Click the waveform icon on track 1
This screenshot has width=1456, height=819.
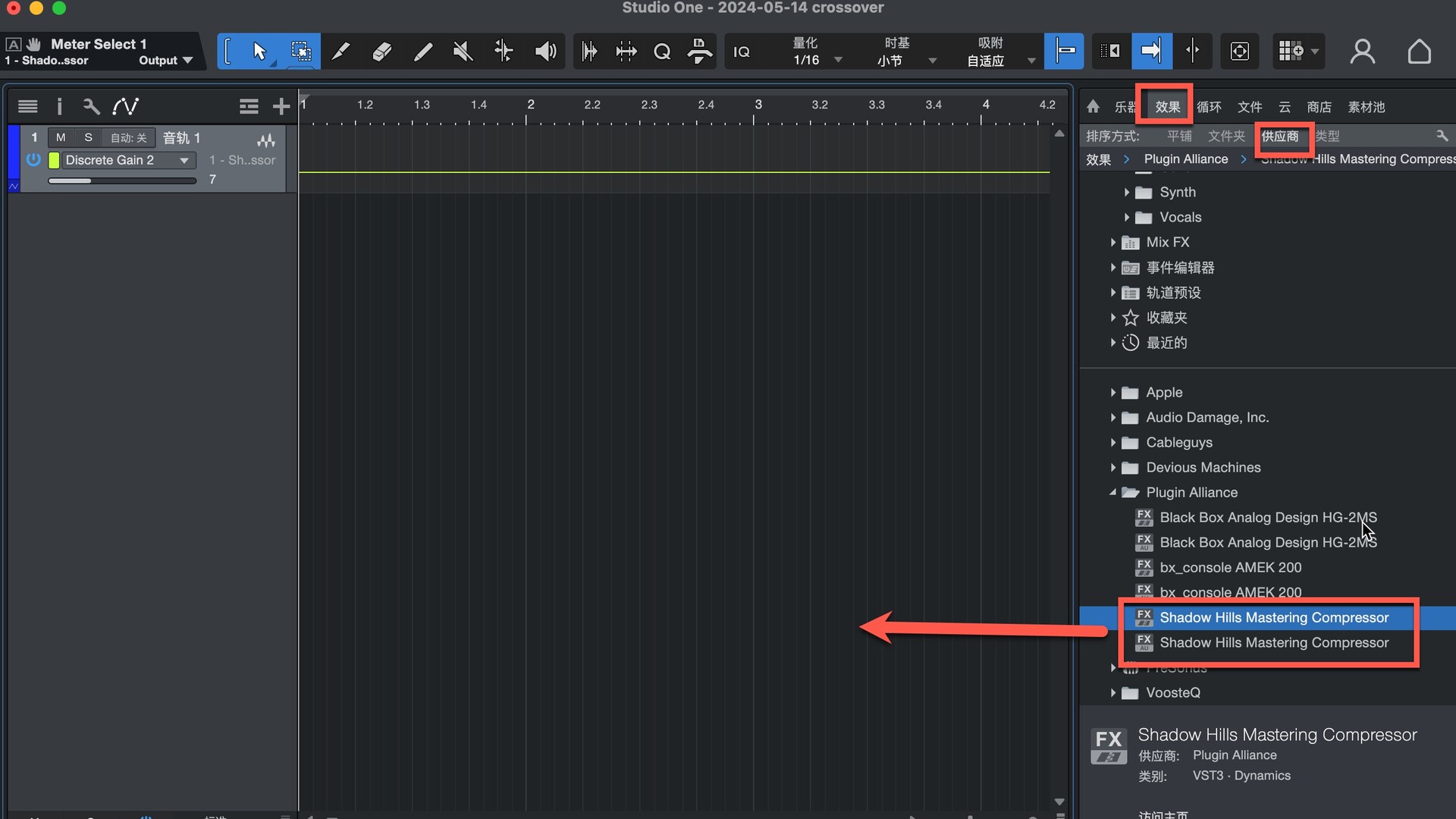click(266, 140)
